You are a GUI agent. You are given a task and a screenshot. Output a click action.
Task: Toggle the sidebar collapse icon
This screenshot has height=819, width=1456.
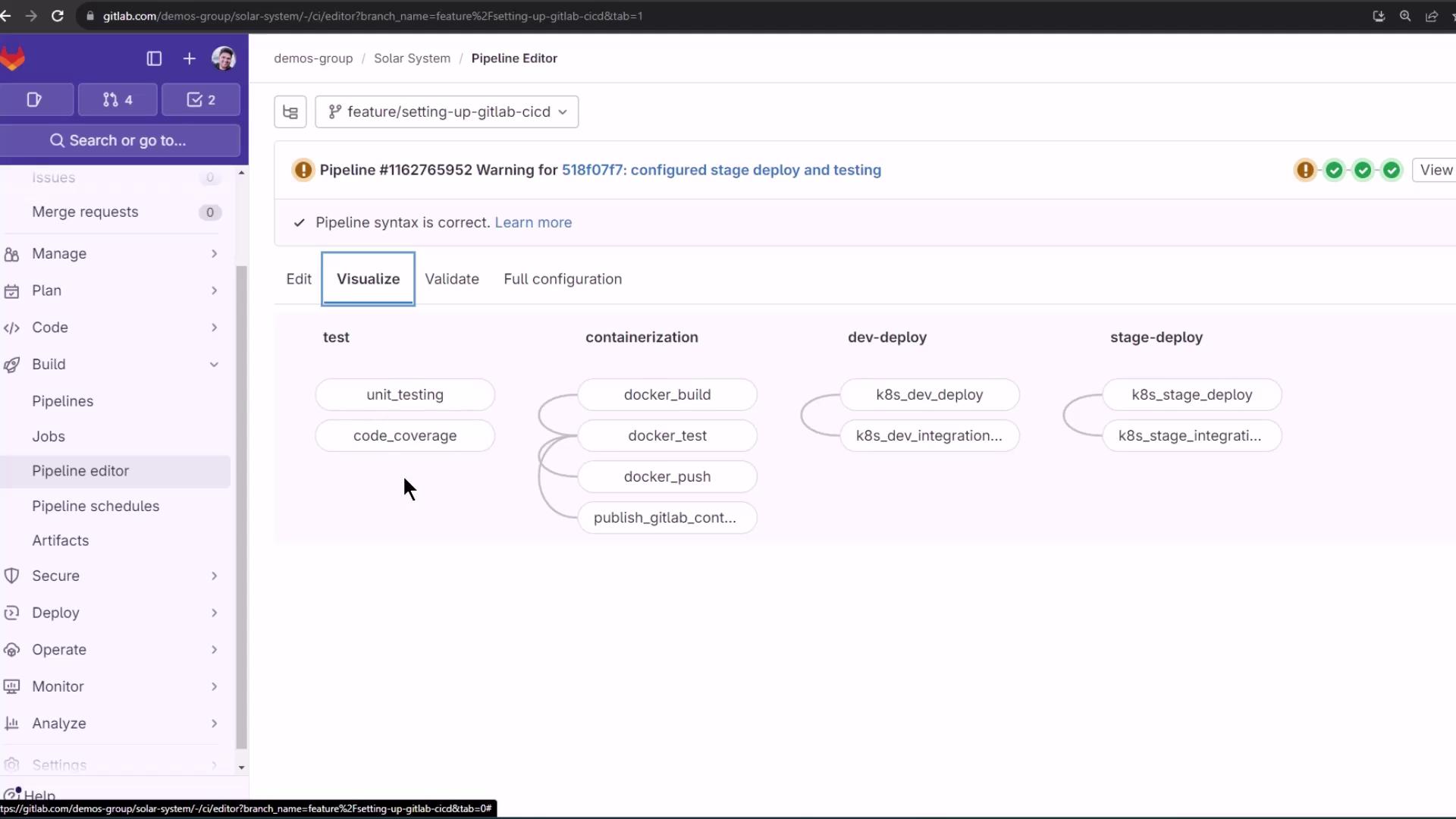tap(154, 58)
